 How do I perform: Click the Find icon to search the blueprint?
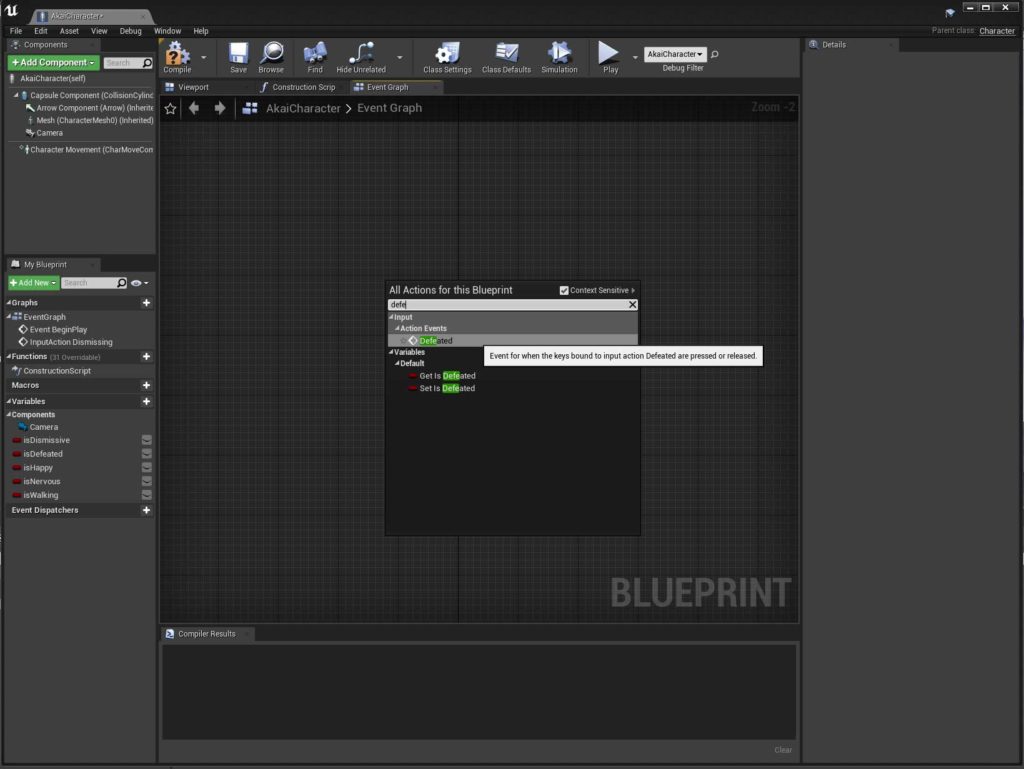(x=314, y=57)
